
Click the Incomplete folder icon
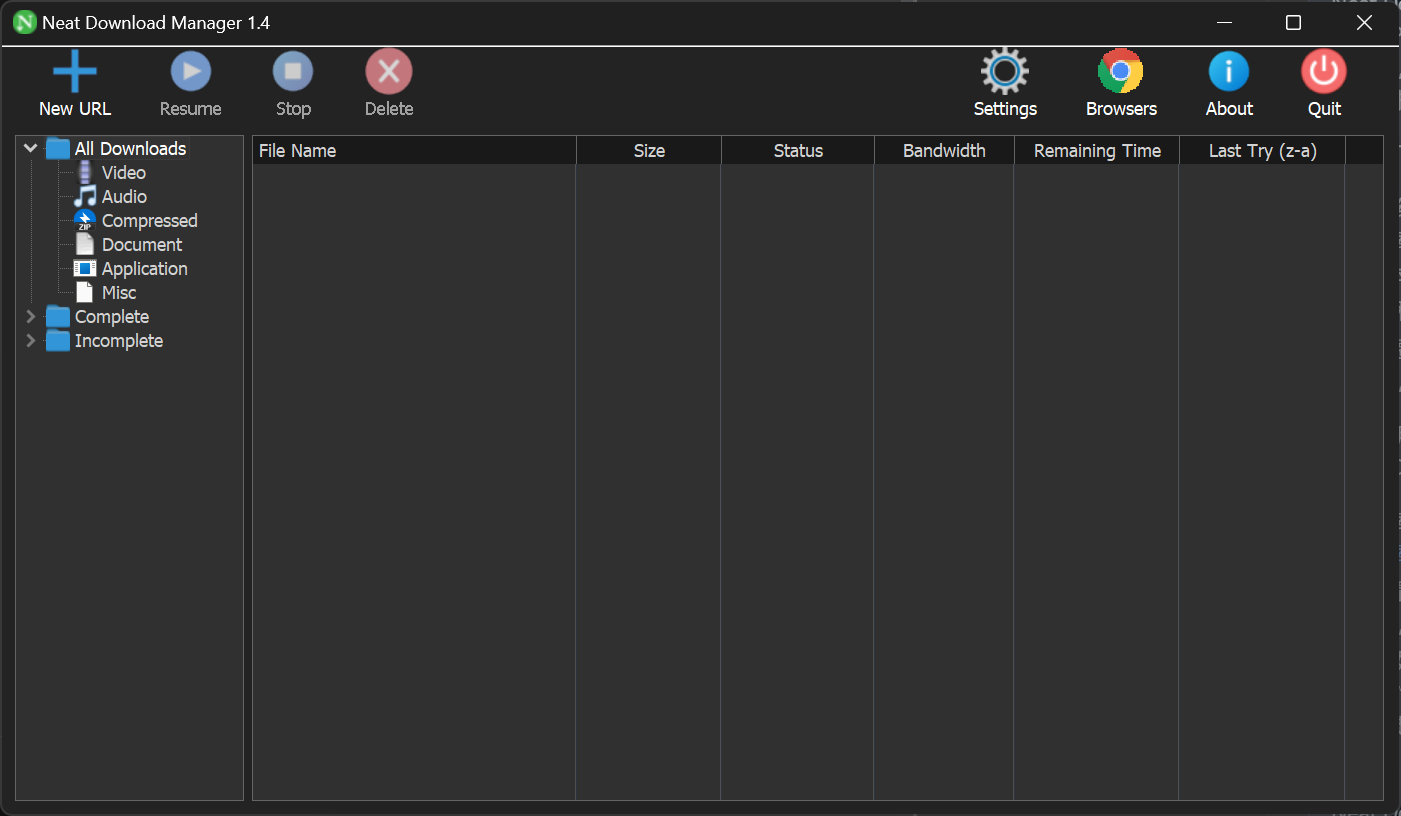[x=58, y=341]
